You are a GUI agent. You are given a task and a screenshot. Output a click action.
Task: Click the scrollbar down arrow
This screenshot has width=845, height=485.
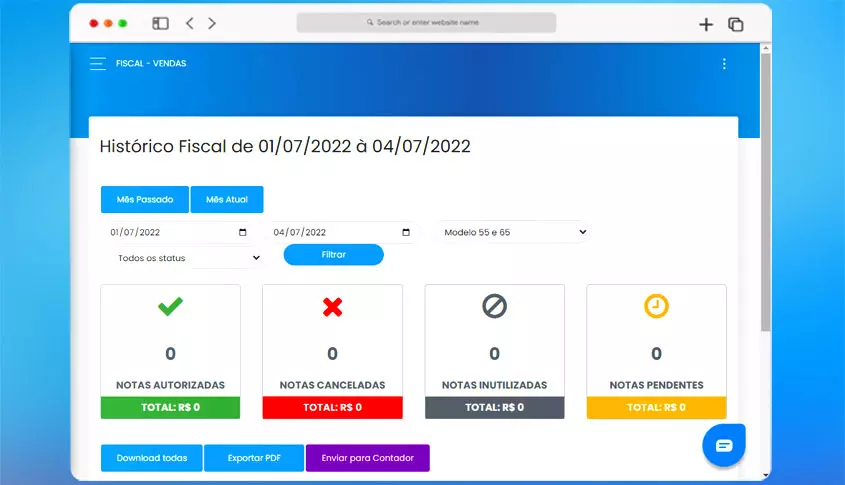pos(766,475)
